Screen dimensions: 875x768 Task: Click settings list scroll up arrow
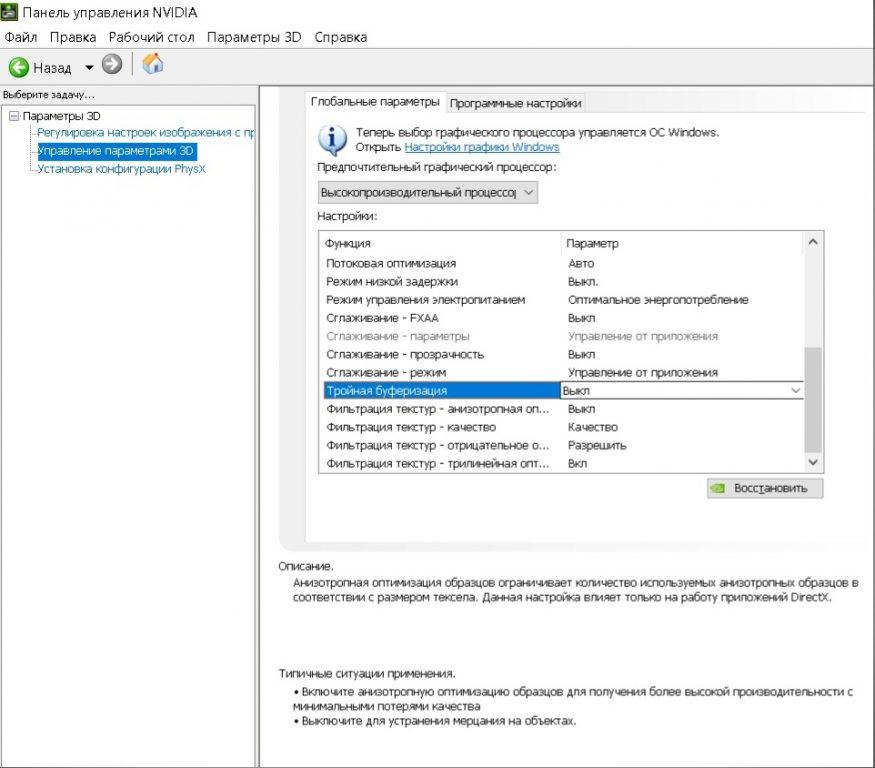click(813, 242)
